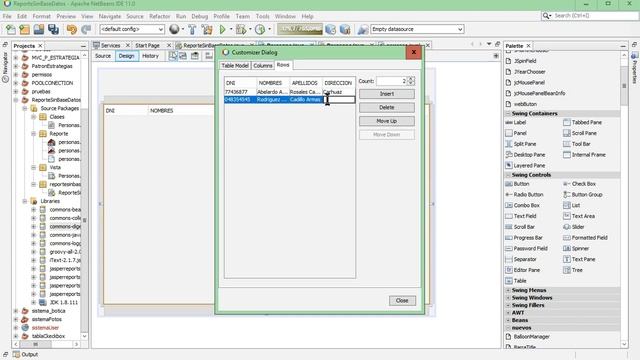The height and width of the screenshot is (360, 640).
Task: Switch to Columns tab in the dialog
Action: click(262, 66)
